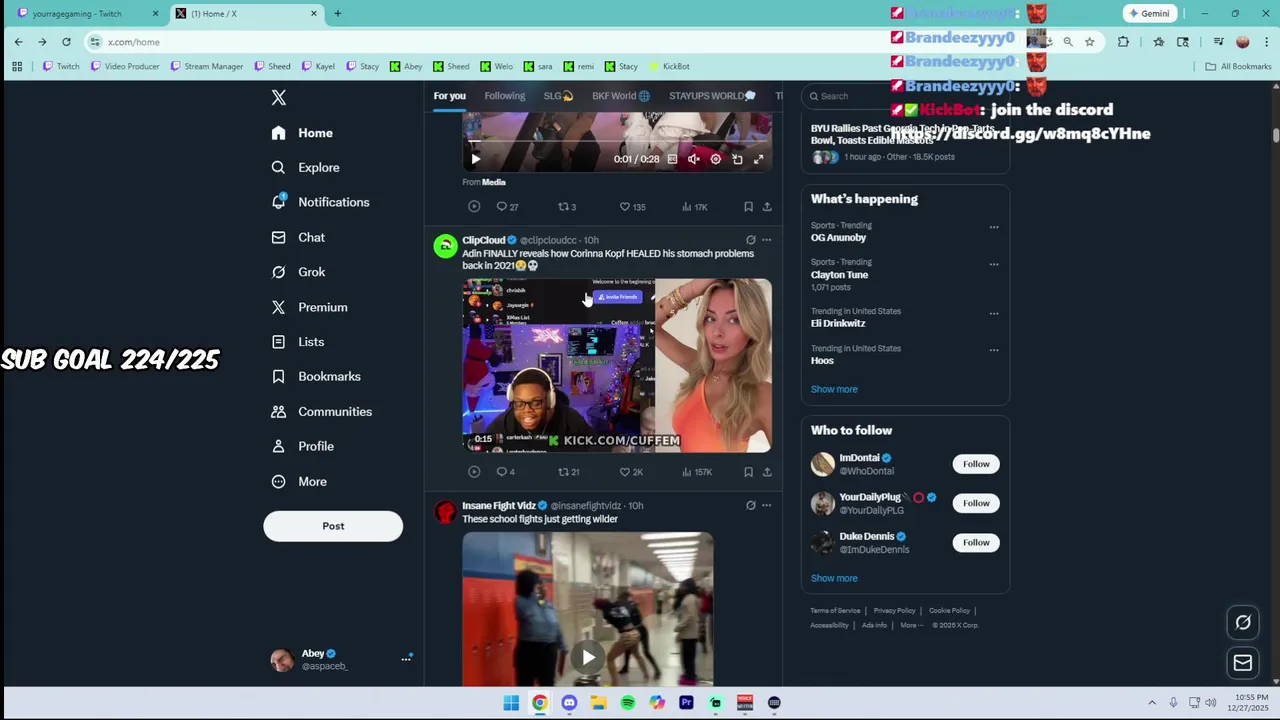Viewport: 1280px width, 720px height.
Task: Click the Grok icon on ClipCloud post
Action: coord(750,240)
